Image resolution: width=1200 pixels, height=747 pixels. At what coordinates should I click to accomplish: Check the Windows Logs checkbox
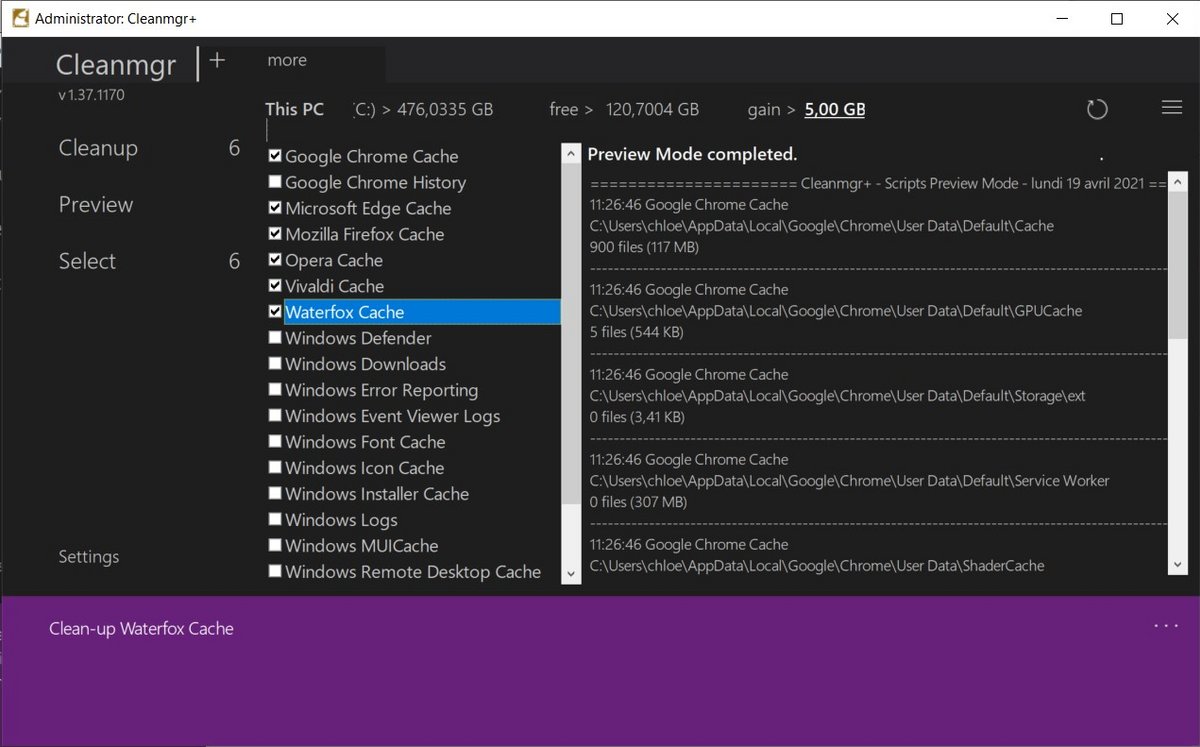click(275, 520)
